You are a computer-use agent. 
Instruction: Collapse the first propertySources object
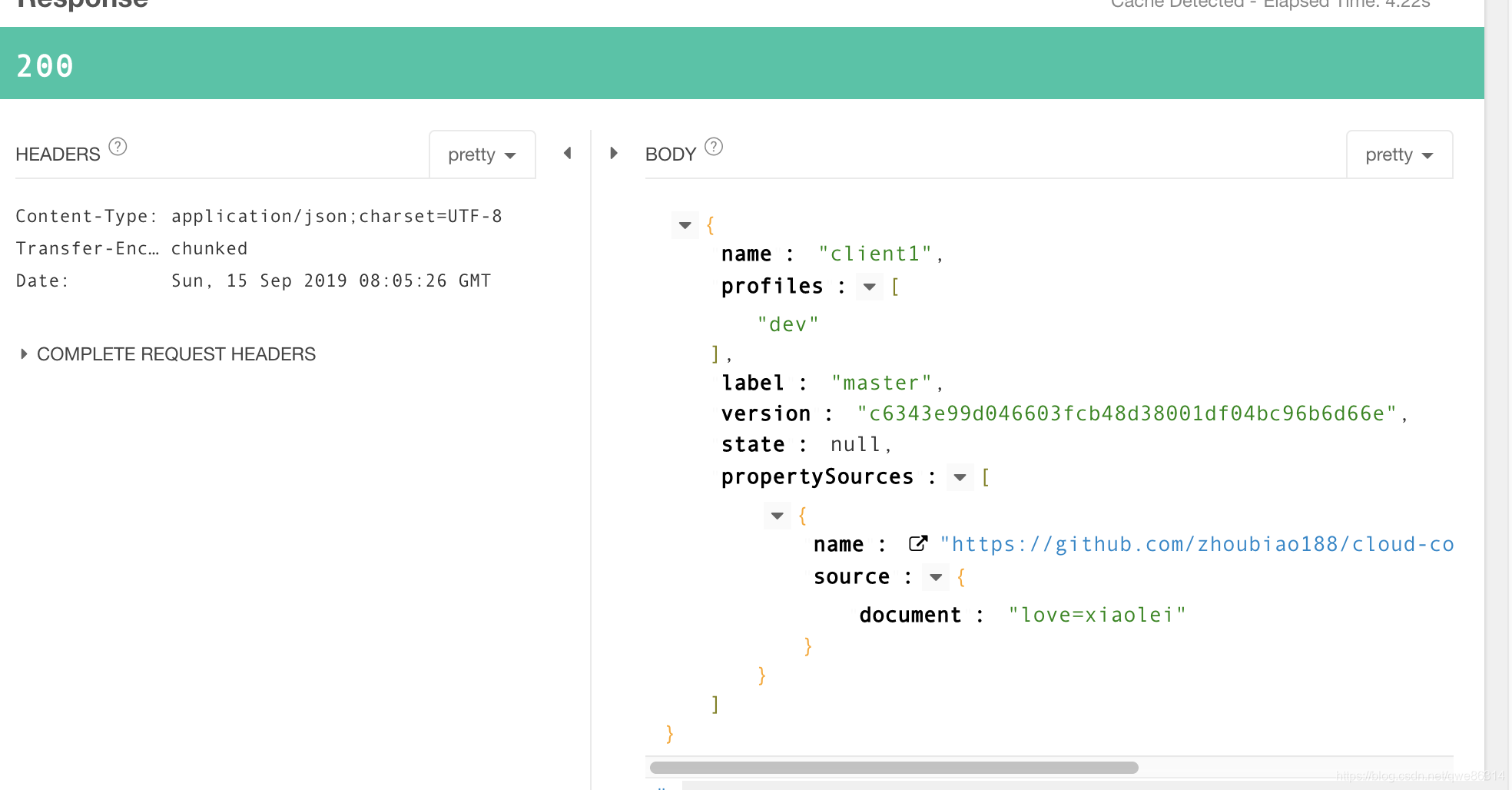coord(778,516)
